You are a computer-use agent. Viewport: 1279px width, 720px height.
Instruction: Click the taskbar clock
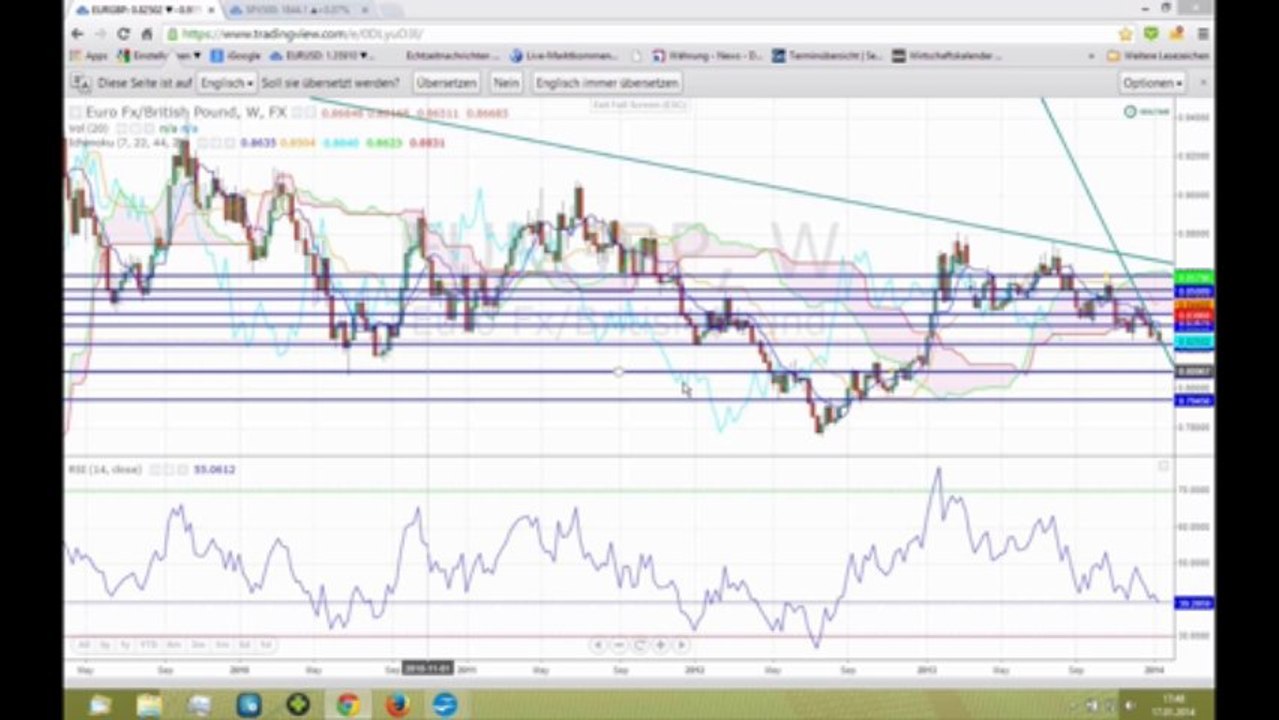point(1171,705)
